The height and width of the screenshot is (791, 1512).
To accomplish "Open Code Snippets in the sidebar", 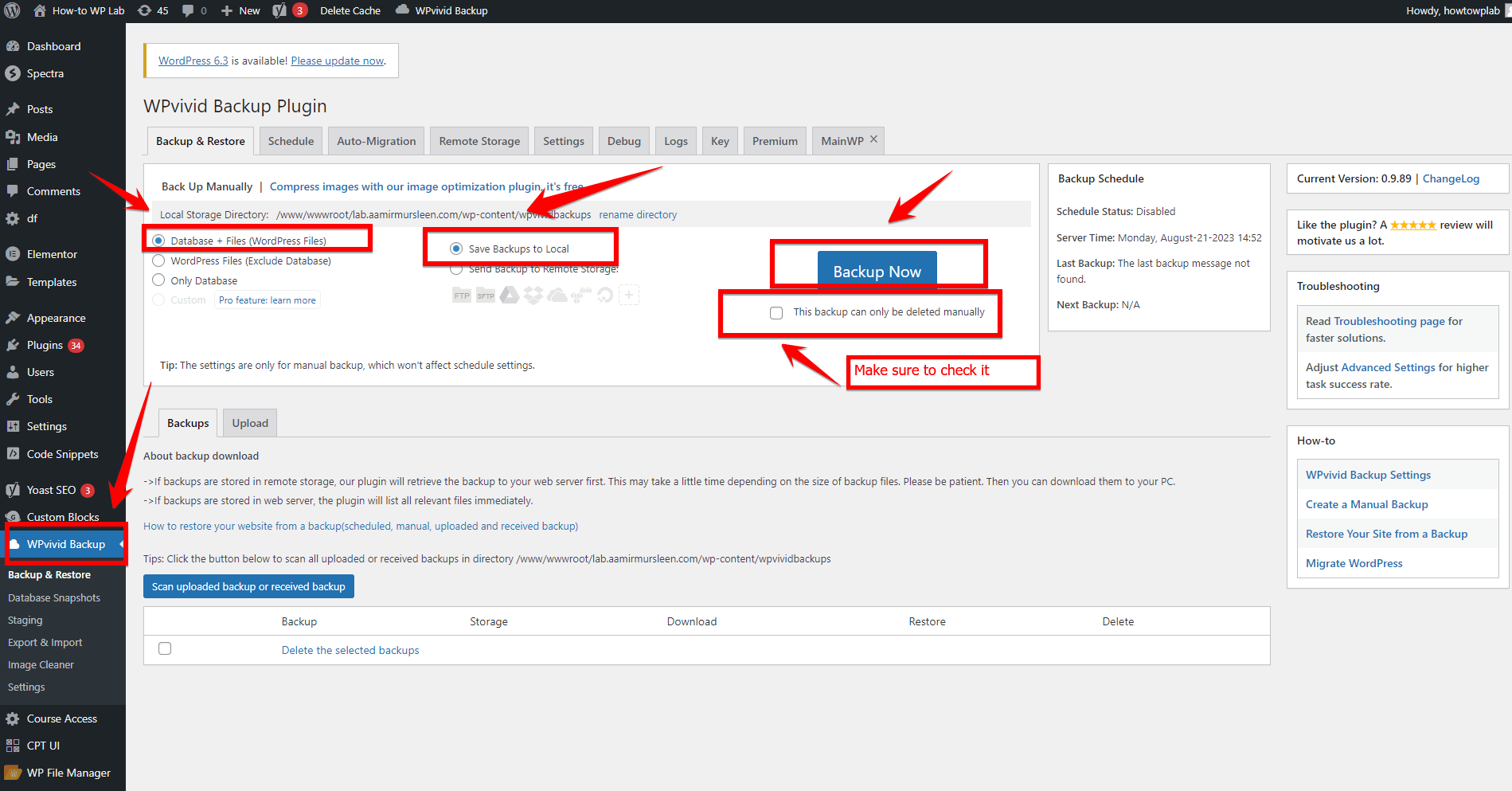I will pos(63,454).
